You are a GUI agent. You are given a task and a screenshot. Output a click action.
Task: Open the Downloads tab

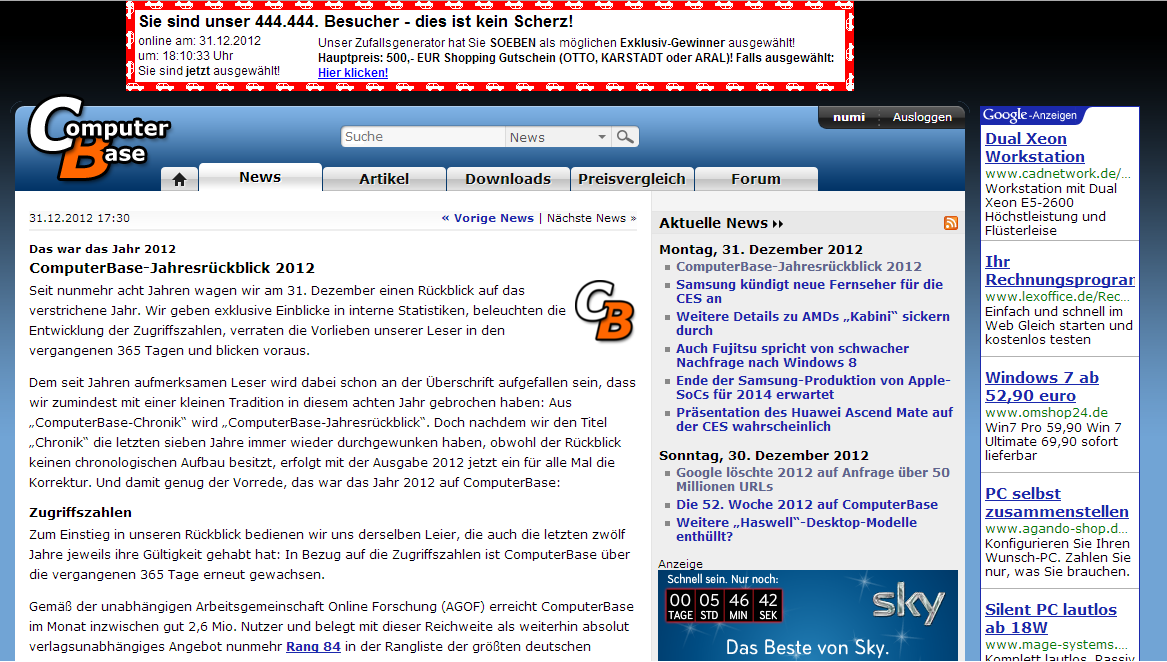pos(508,179)
